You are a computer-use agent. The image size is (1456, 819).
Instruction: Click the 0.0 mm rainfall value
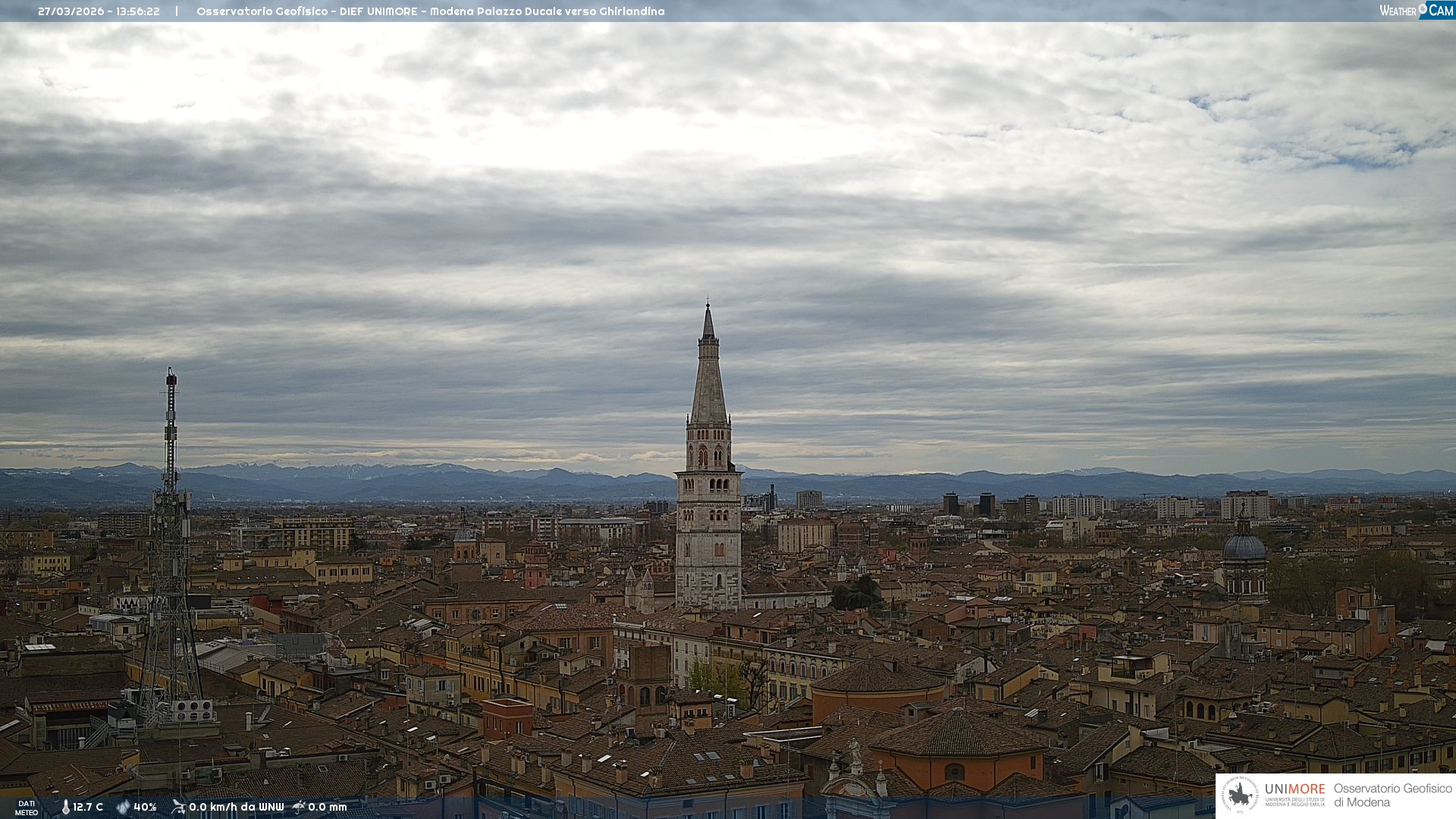pos(327,807)
